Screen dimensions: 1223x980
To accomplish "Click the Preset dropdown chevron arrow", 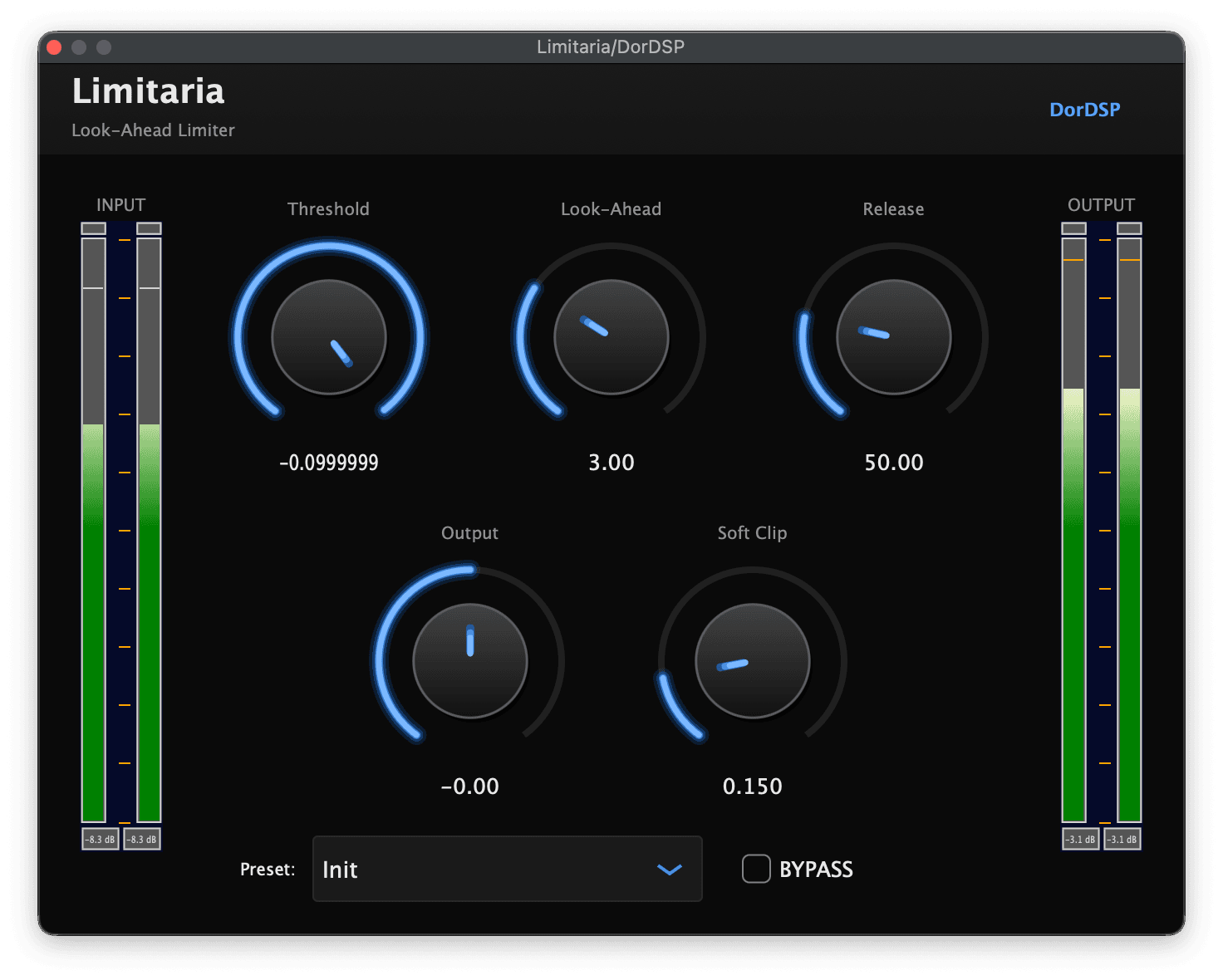I will point(667,870).
